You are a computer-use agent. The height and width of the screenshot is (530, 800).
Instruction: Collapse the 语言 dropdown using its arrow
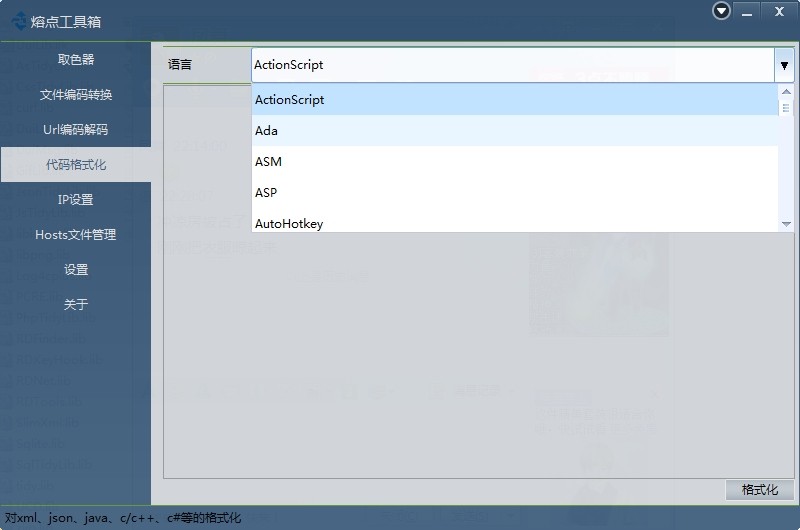783,65
